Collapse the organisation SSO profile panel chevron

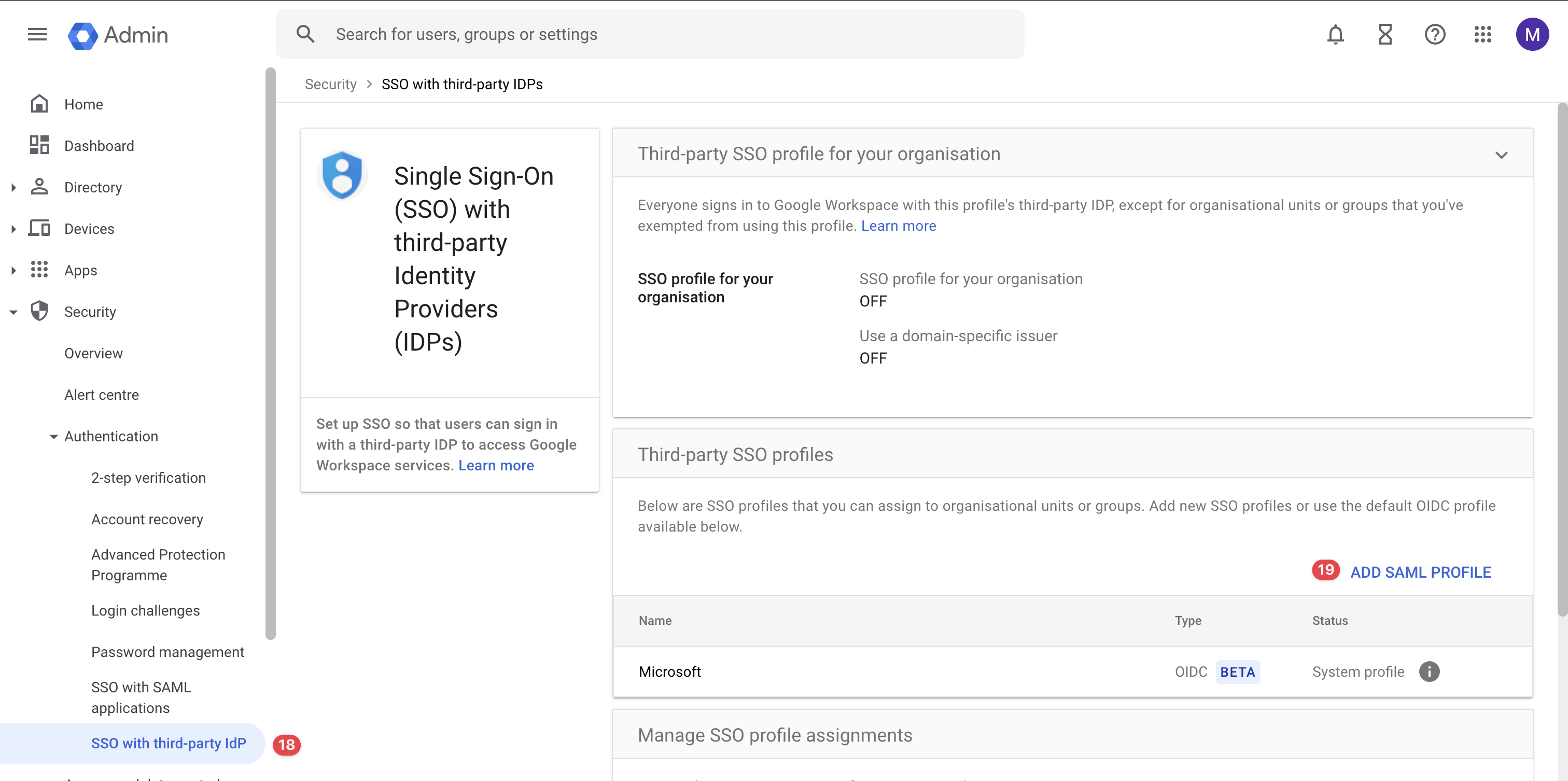pos(1501,155)
